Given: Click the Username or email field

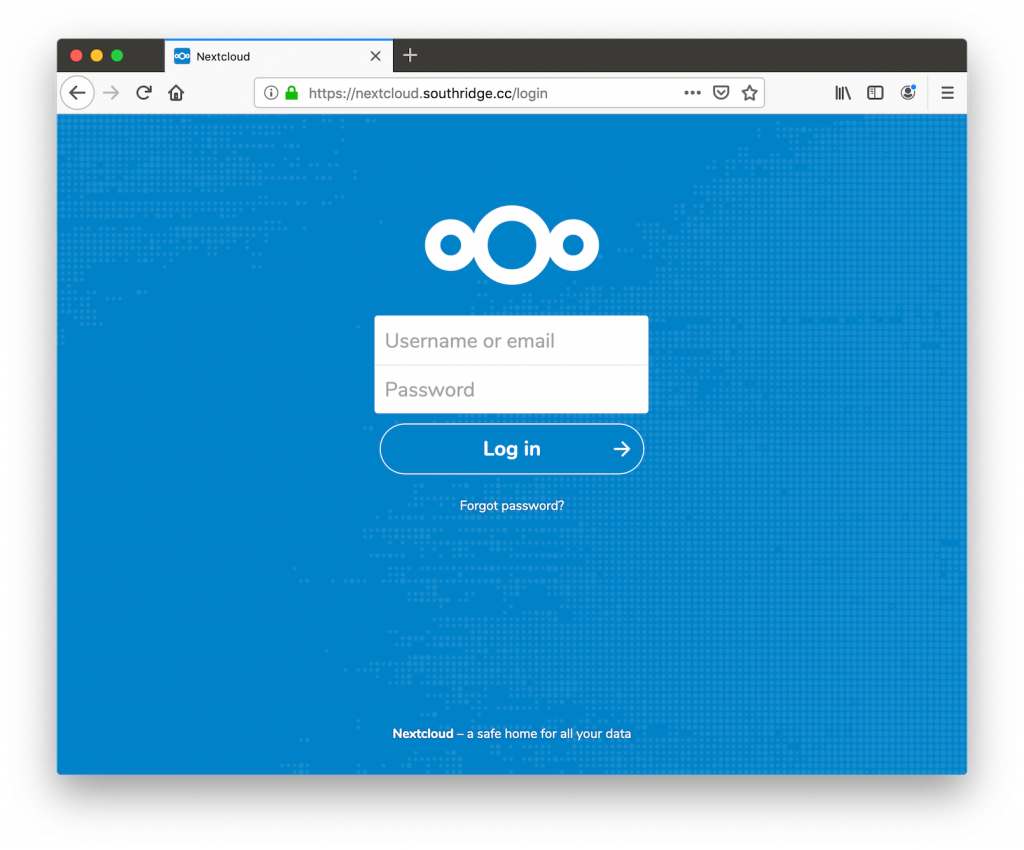Looking at the screenshot, I should point(511,341).
